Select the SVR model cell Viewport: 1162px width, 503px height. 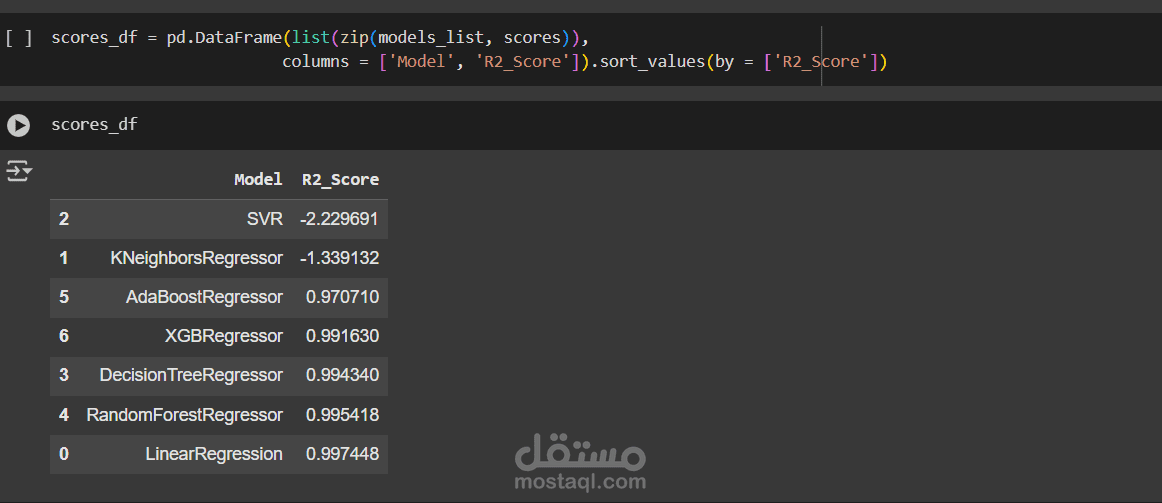click(x=265, y=219)
